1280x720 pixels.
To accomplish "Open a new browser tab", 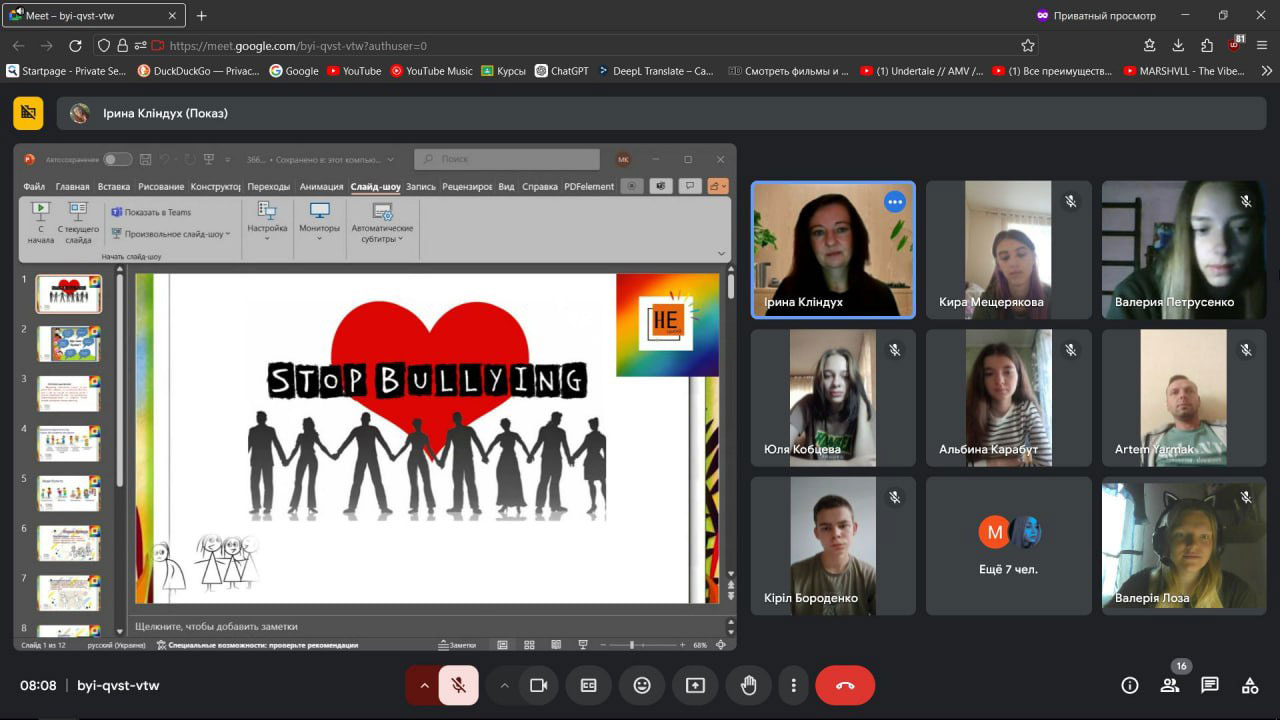I will coord(202,15).
